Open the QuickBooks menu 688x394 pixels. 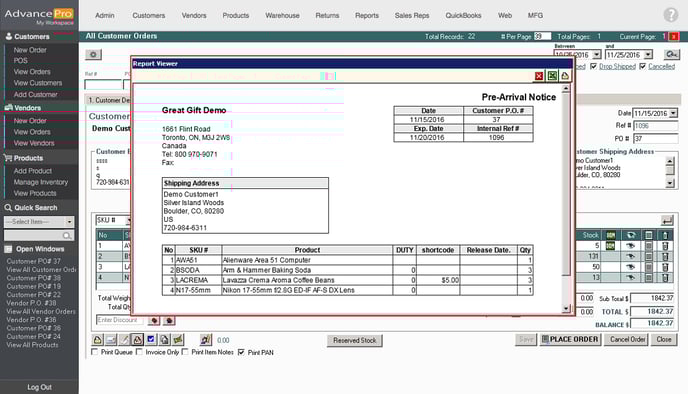463,15
